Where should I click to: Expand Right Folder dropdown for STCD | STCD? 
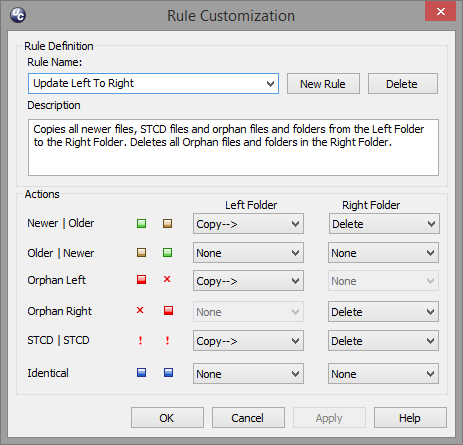(383, 341)
